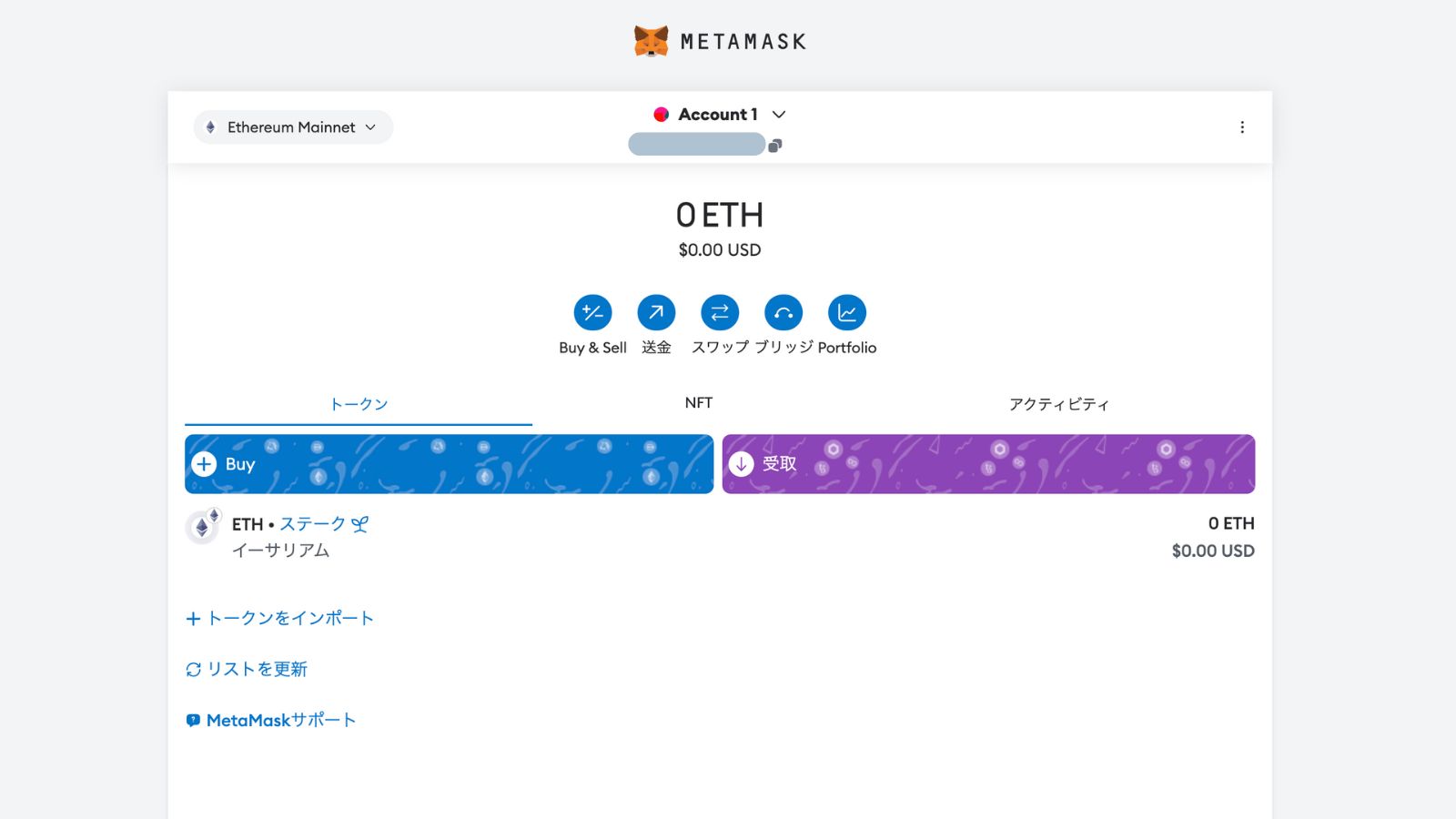Click the 0 ETH amount in token row

(x=1231, y=524)
